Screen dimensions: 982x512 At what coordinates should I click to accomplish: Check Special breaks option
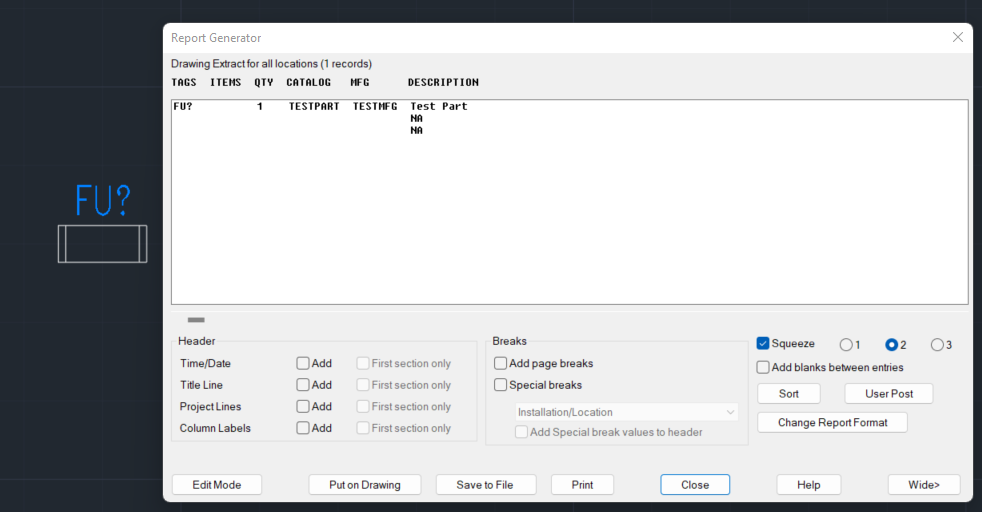(x=500, y=385)
